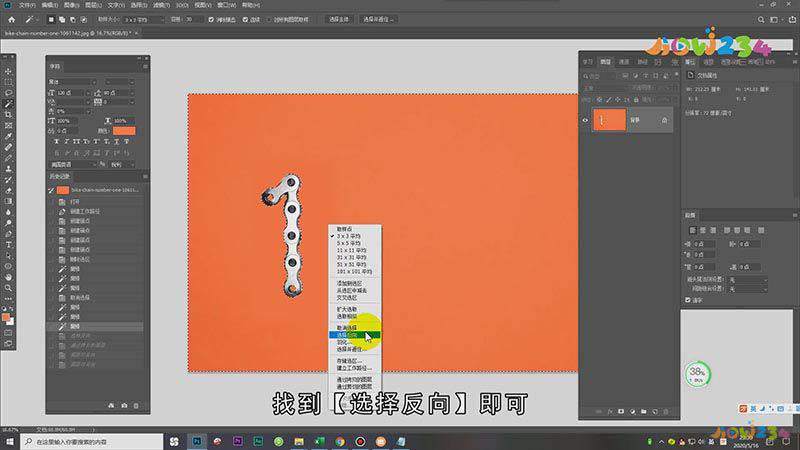Toggle Sample All Layers checkbox
This screenshot has height=450, width=800.
[x=269, y=19]
